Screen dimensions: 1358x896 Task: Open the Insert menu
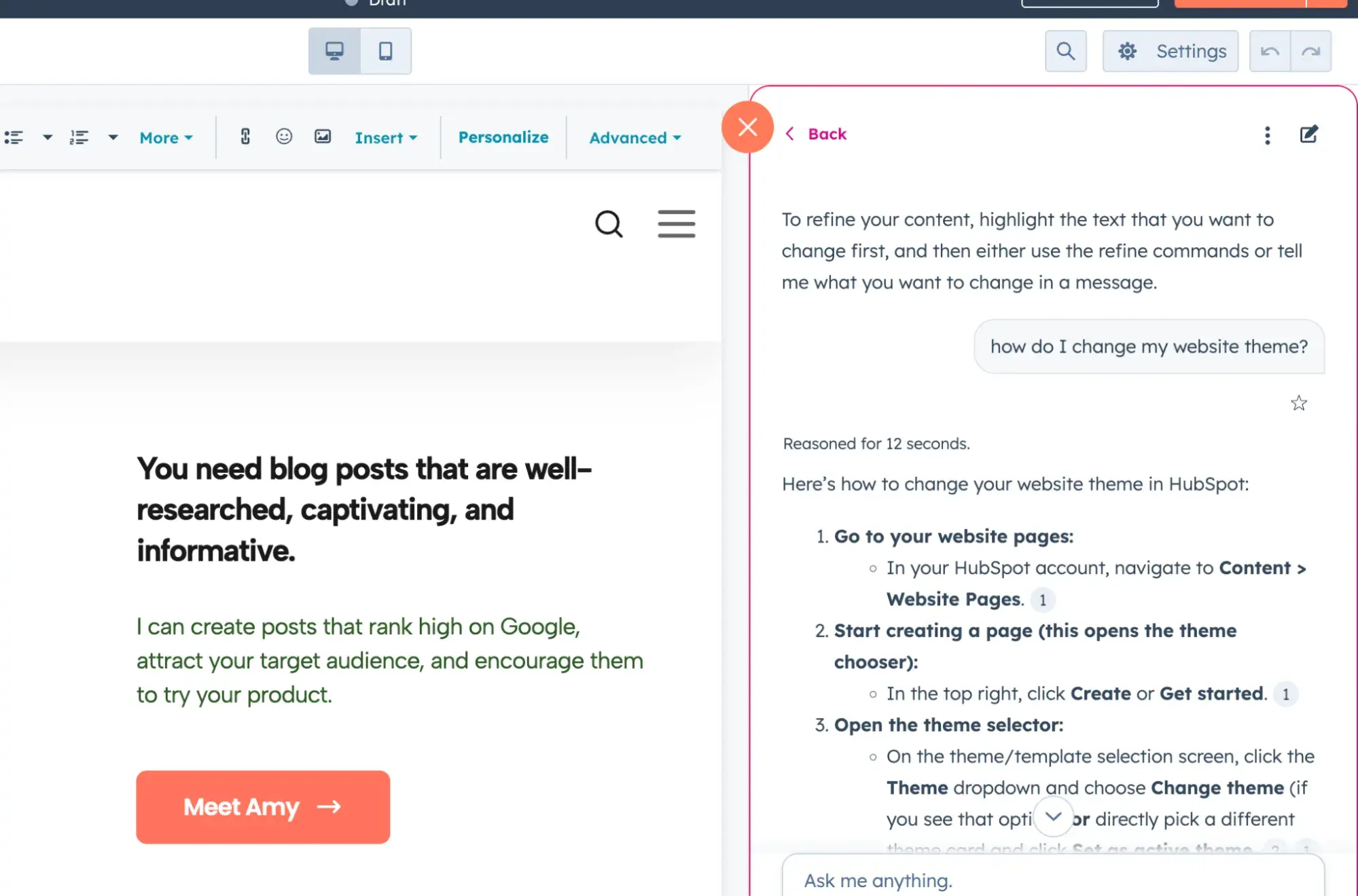click(x=385, y=137)
